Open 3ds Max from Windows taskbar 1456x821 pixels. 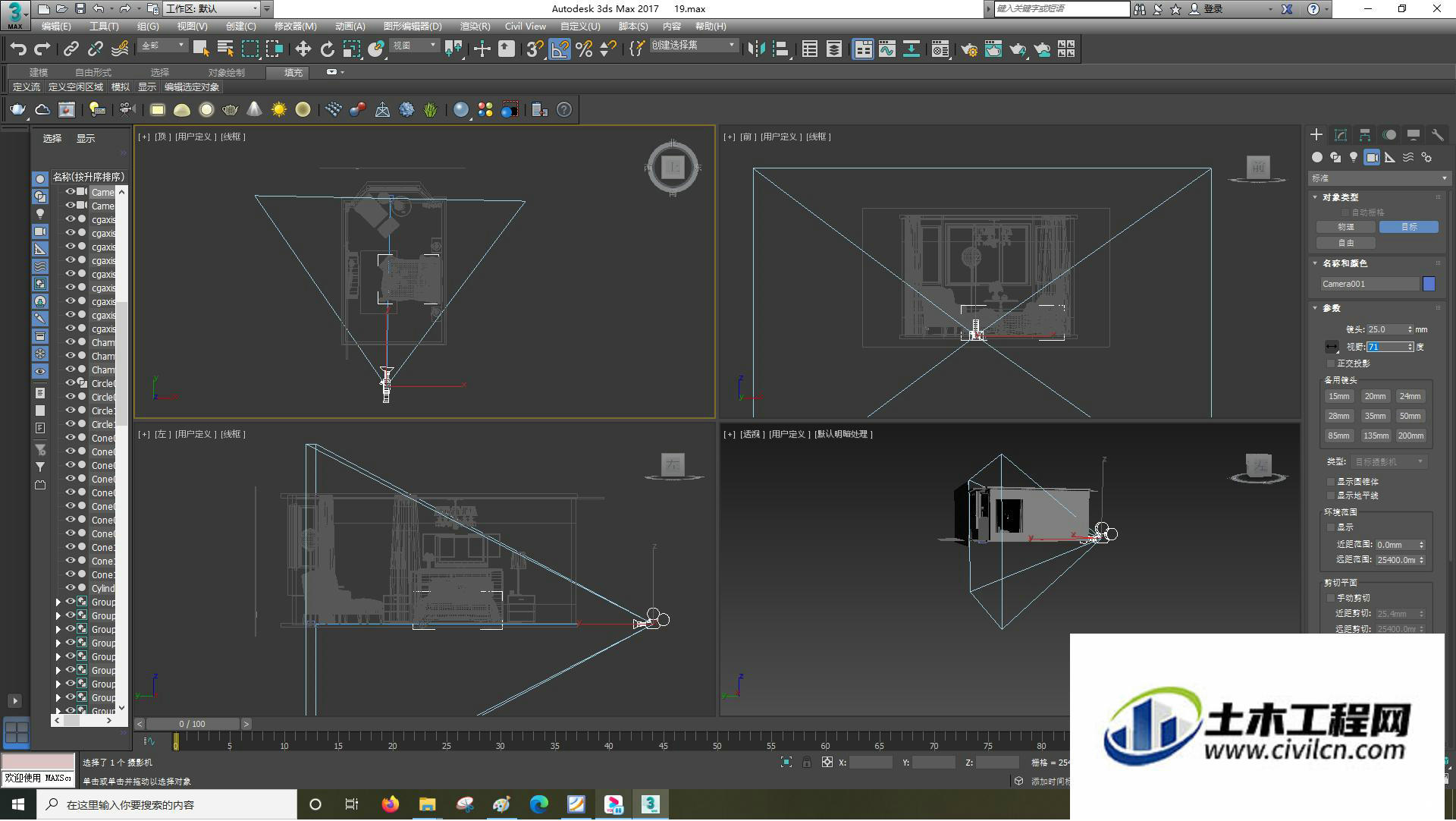tap(650, 804)
